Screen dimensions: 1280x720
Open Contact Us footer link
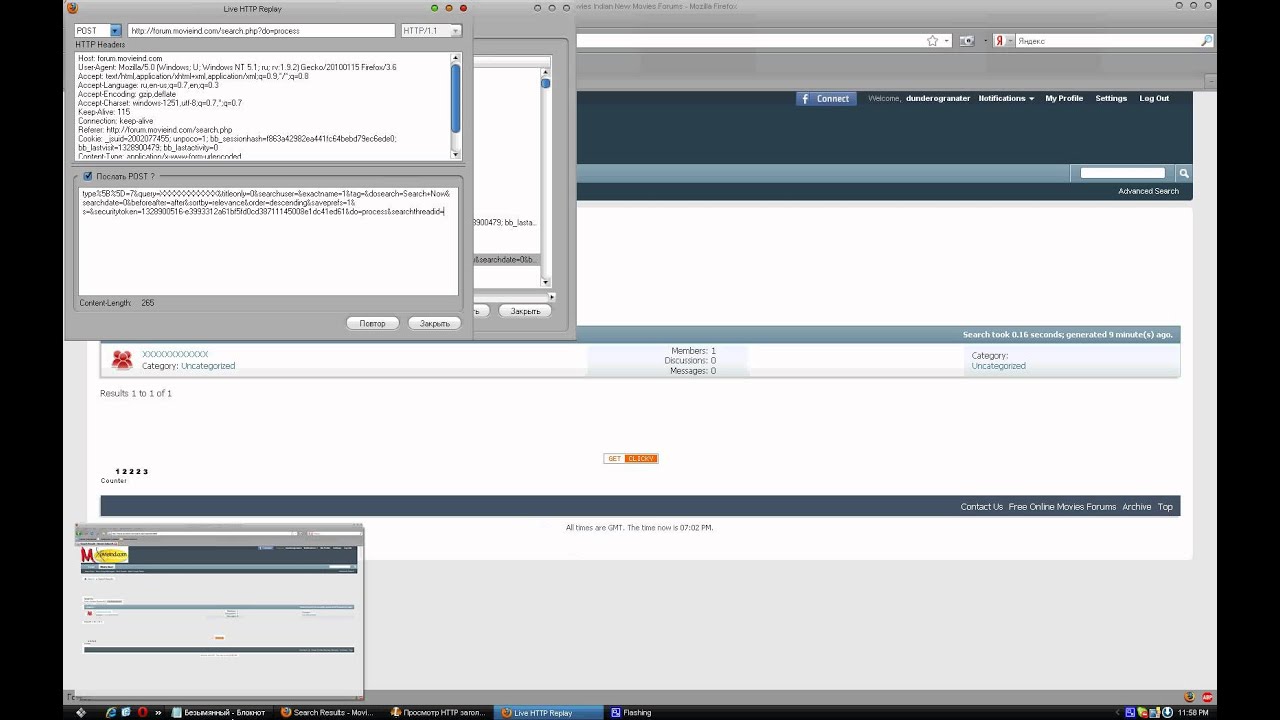(x=981, y=507)
